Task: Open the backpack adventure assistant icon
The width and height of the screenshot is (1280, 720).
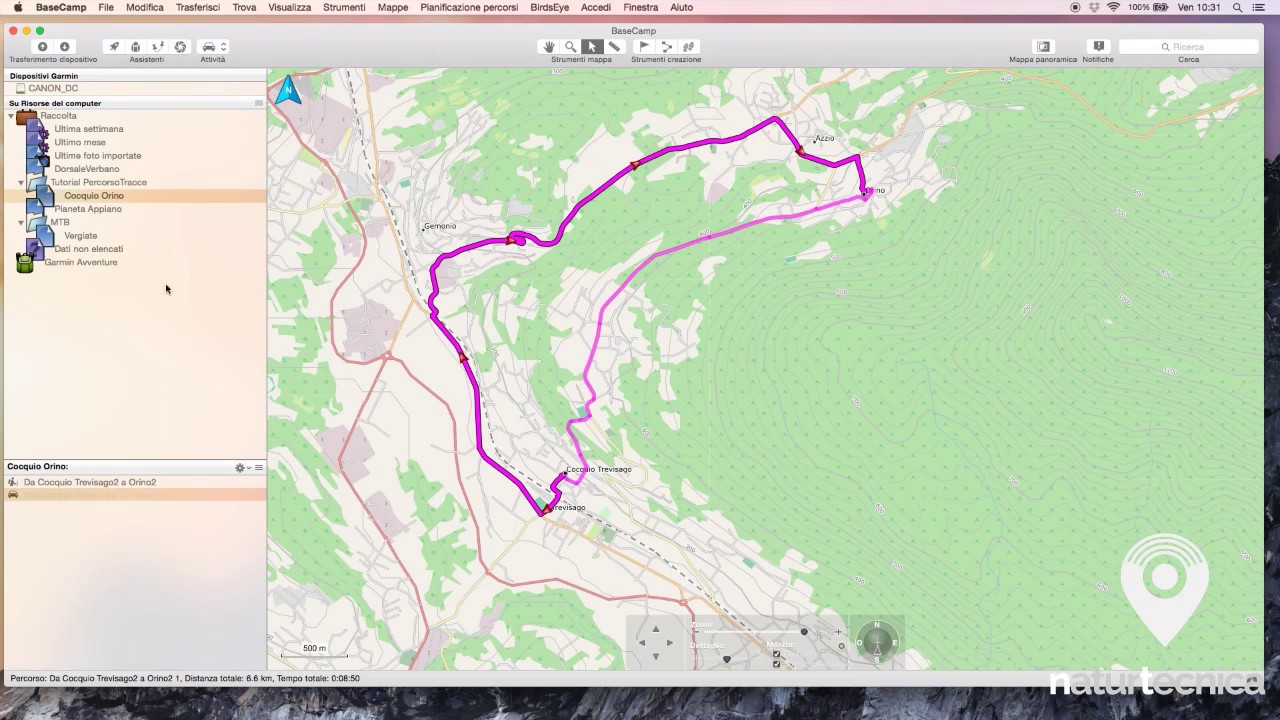Action: click(x=136, y=46)
